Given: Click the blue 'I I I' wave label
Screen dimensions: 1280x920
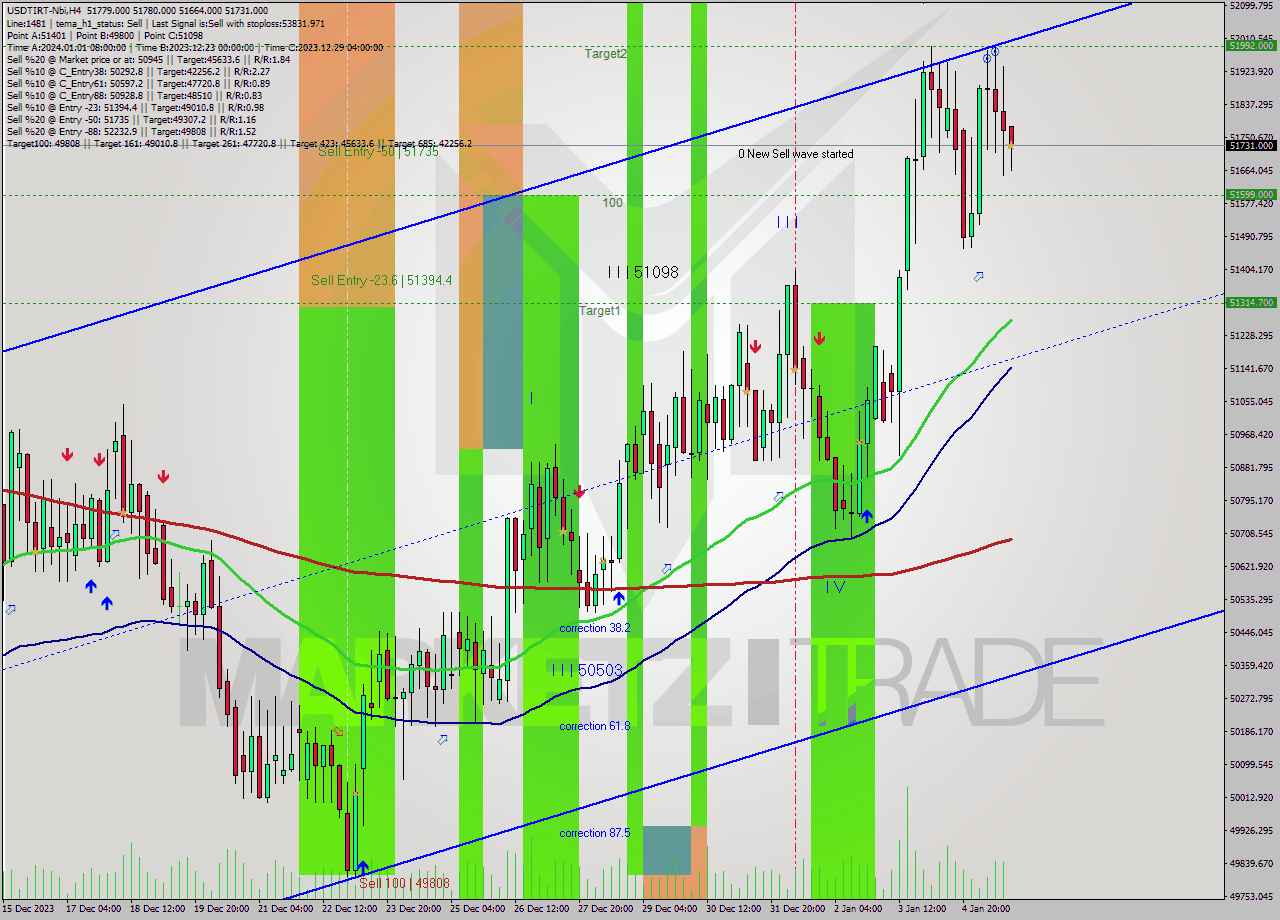Looking at the screenshot, I should (788, 222).
